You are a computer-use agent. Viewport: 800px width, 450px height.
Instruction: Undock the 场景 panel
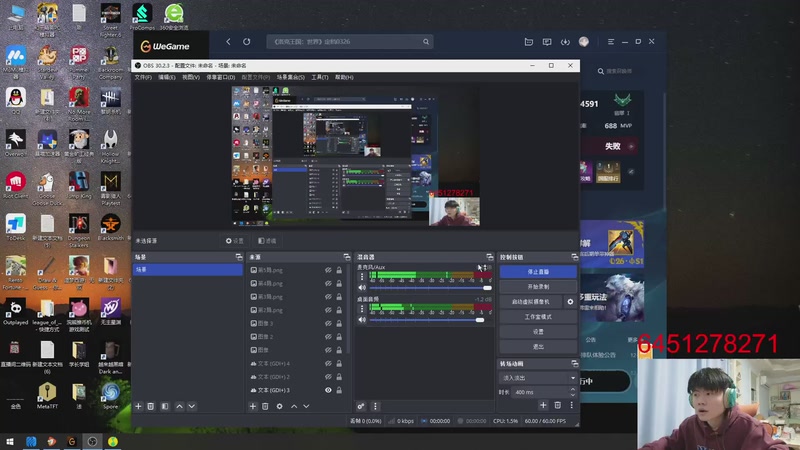coord(239,257)
